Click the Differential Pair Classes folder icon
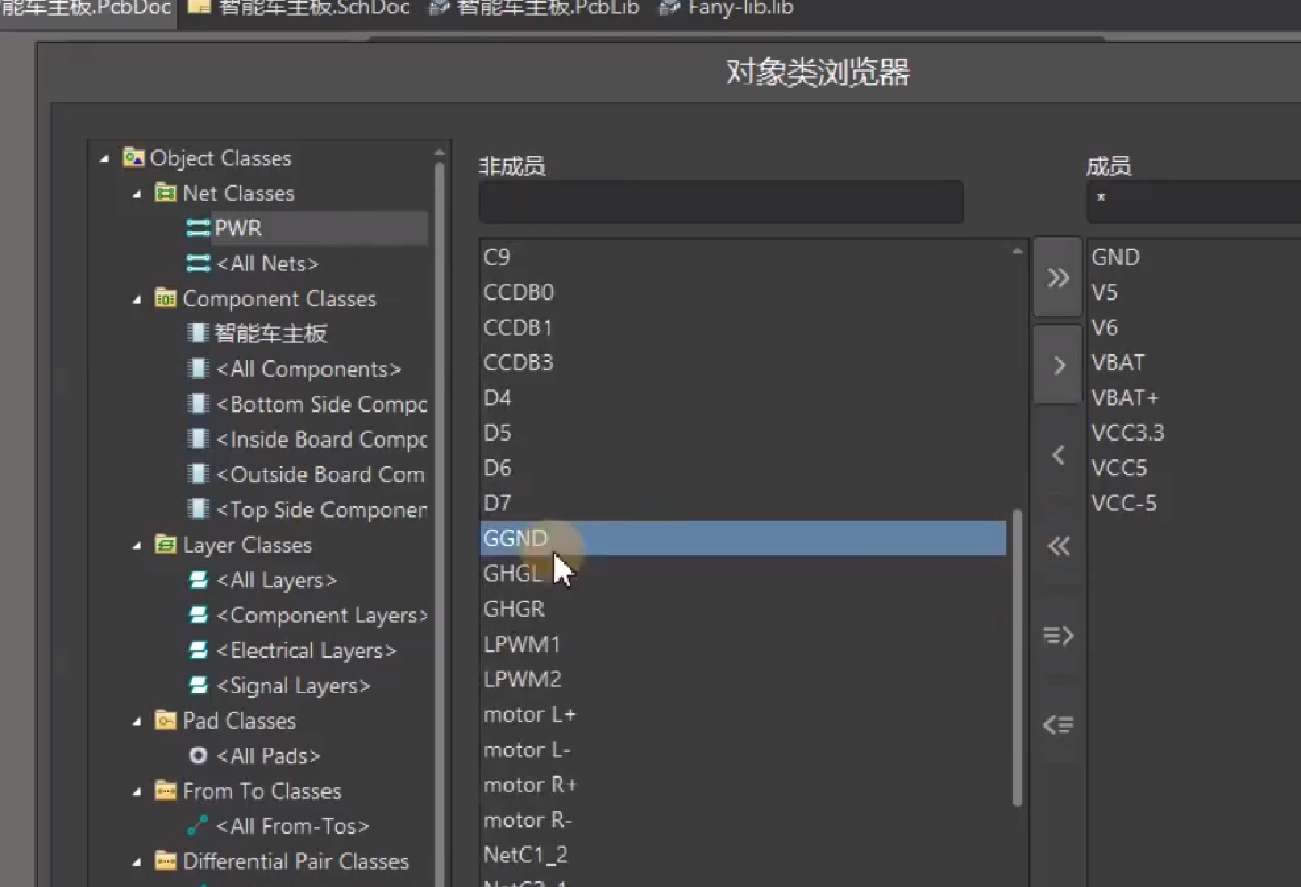 coord(167,861)
